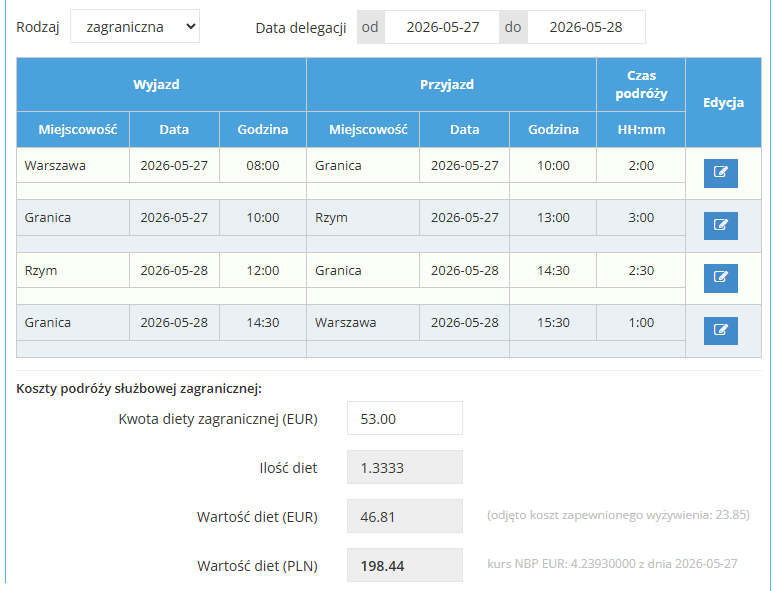Viewport: 775px width, 591px height.
Task: Click the Kwota diety zagranicznej field 53.00
Action: tap(405, 419)
